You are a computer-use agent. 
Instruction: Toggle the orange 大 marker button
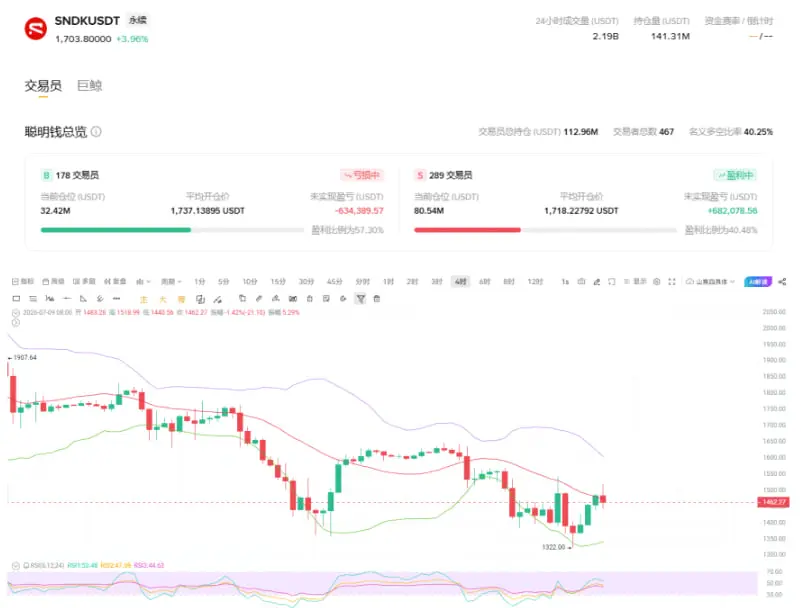coord(162,299)
